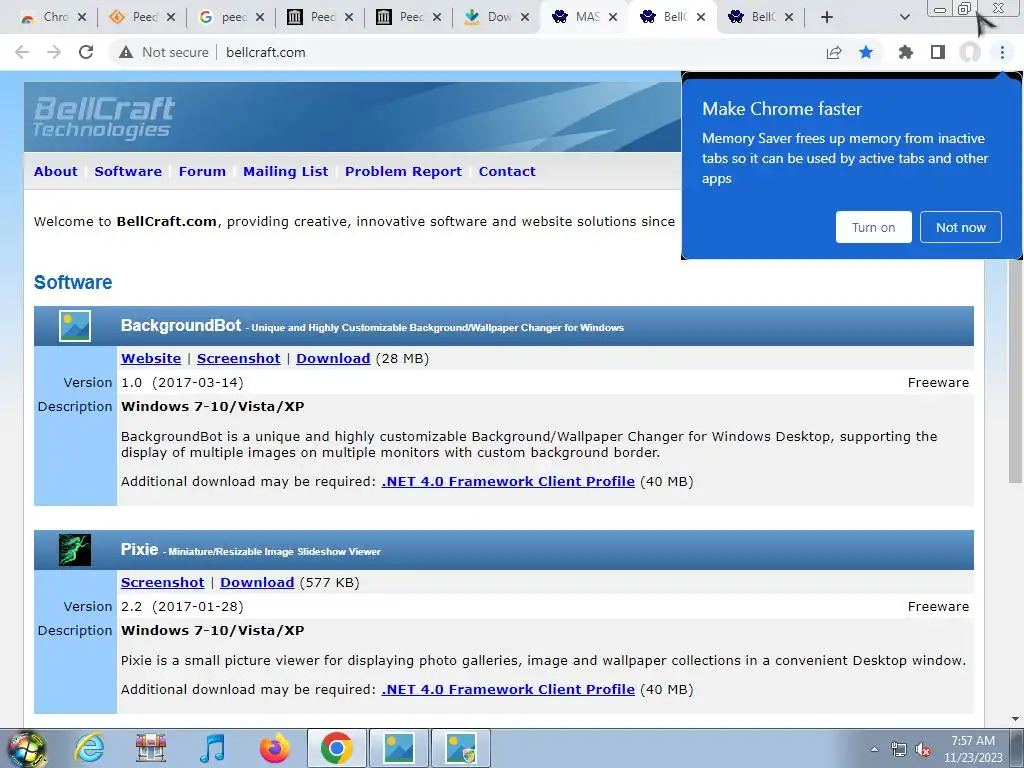1024x768 pixels.
Task: Click the scrollbar down arrow
Action: [x=1016, y=719]
